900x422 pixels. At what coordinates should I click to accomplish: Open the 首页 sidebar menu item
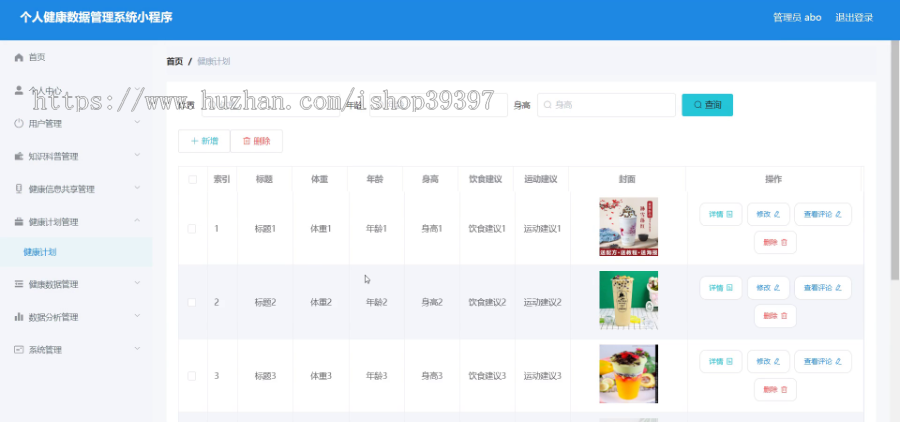tap(76, 57)
